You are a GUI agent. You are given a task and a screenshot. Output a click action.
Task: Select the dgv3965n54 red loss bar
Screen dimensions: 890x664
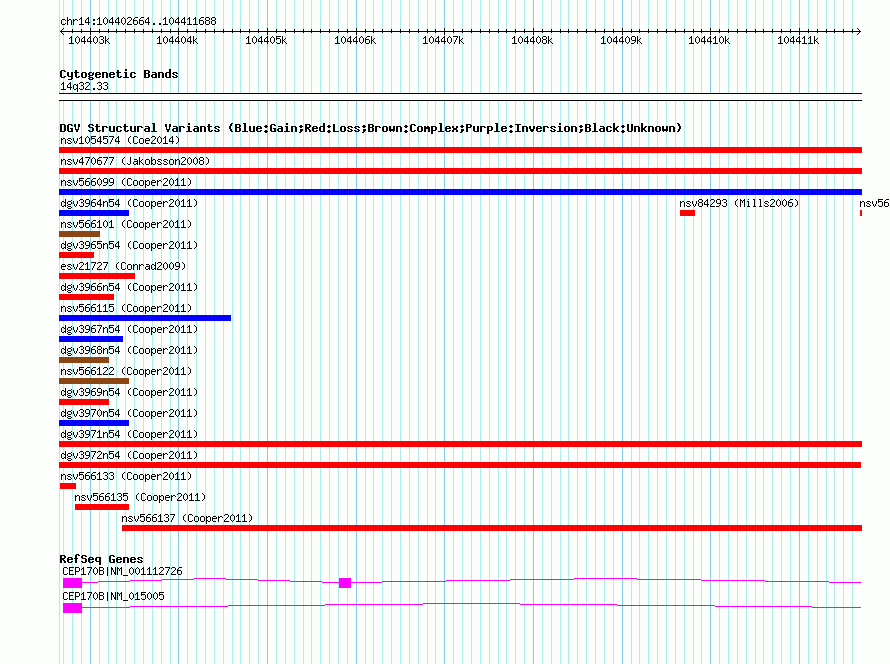77,255
